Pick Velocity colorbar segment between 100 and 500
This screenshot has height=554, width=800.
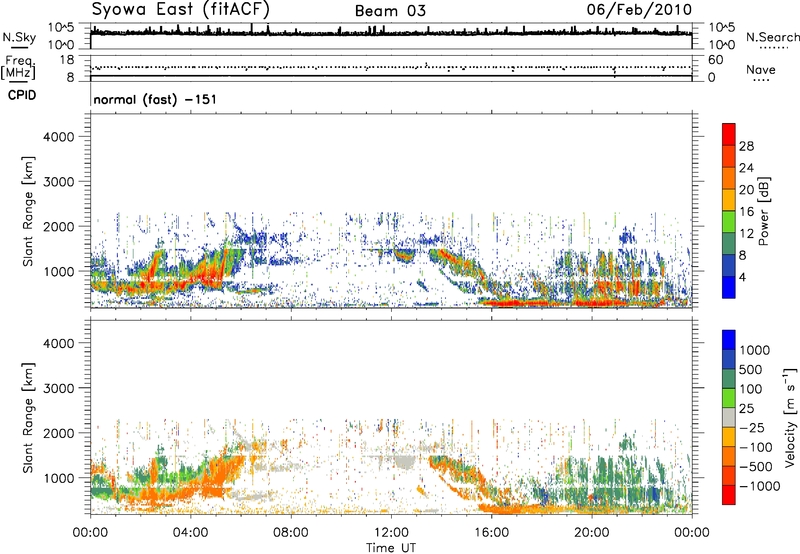pyautogui.click(x=729, y=379)
